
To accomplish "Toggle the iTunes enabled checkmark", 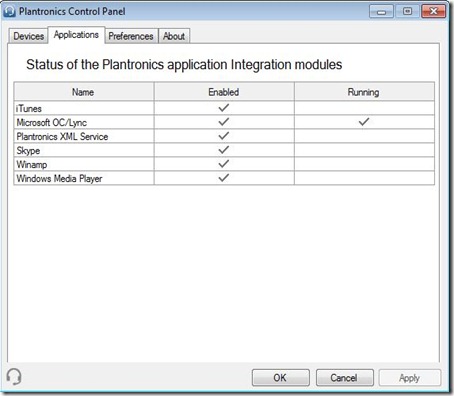I will coord(224,108).
